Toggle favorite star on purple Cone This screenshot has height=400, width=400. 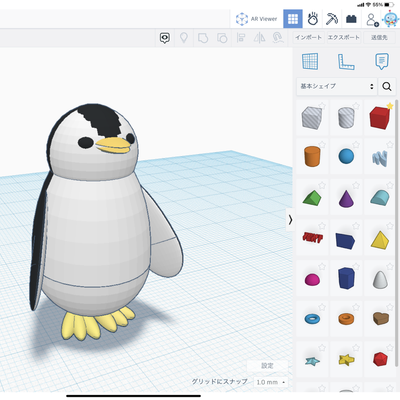(356, 185)
